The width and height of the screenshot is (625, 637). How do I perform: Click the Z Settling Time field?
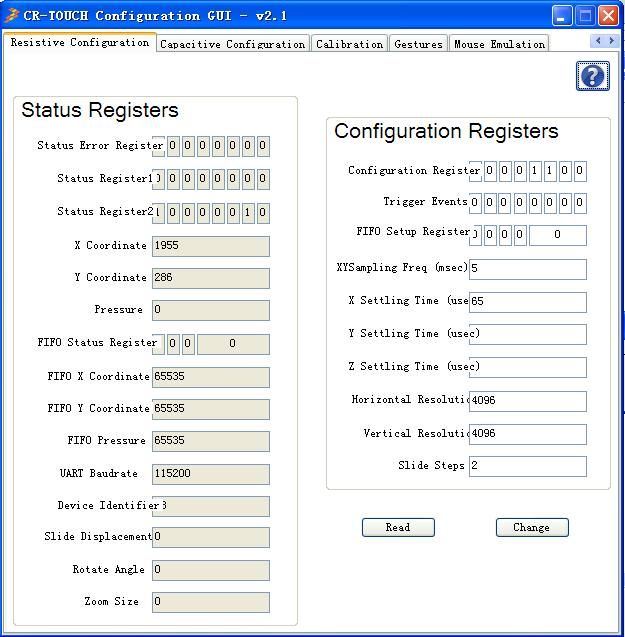(527, 367)
